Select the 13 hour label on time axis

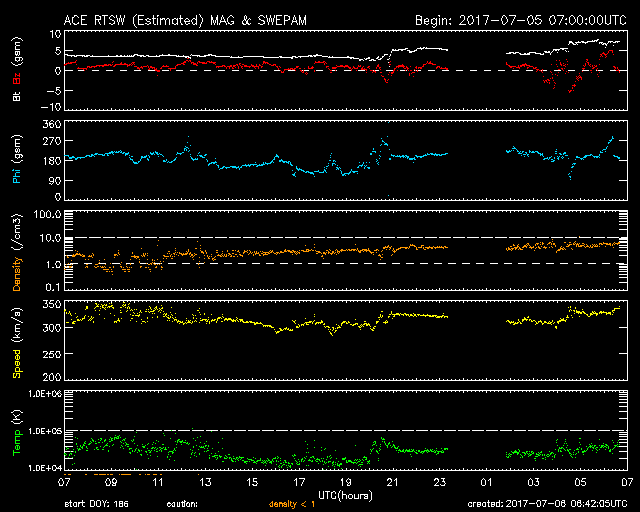pyautogui.click(x=205, y=483)
